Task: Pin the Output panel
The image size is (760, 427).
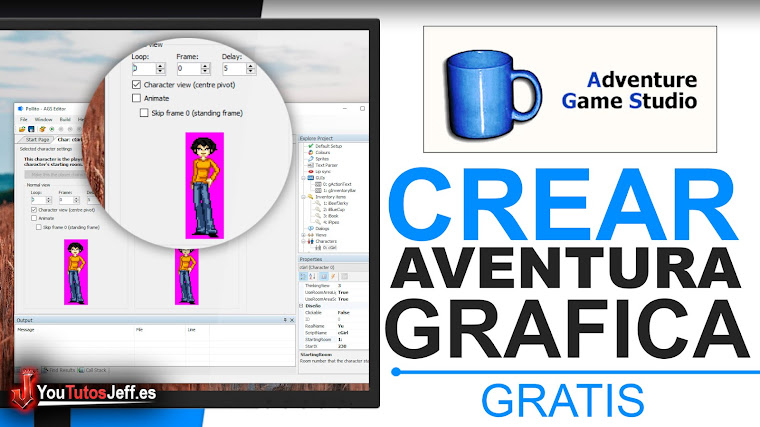Action: coord(285,320)
